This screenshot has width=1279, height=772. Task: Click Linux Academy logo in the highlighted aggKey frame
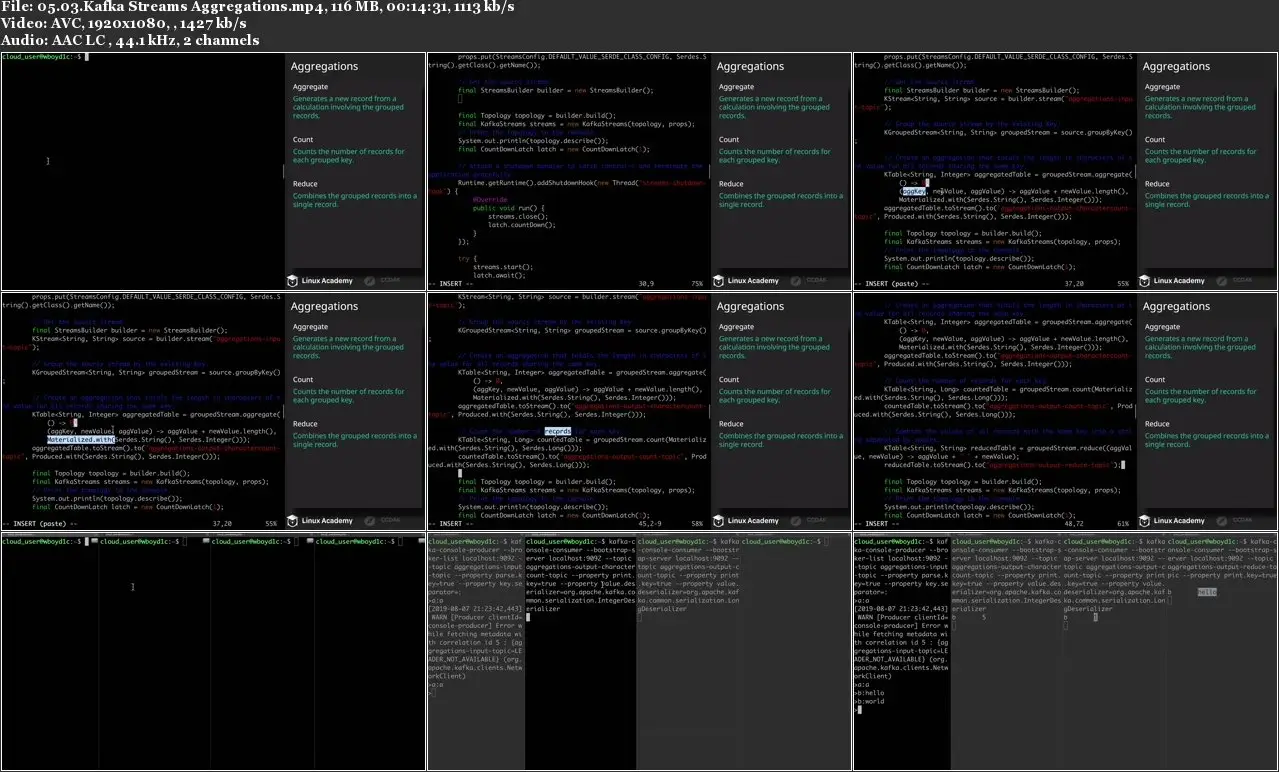pyautogui.click(x=1172, y=281)
